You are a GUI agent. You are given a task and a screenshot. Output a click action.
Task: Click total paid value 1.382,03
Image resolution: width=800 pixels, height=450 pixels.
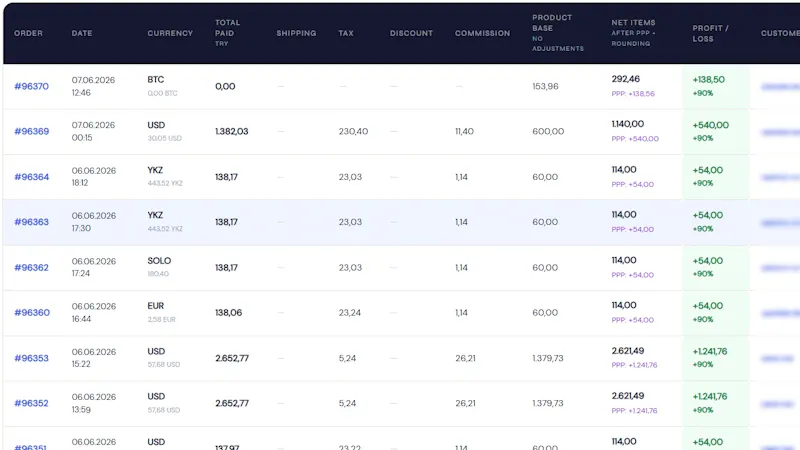click(232, 131)
